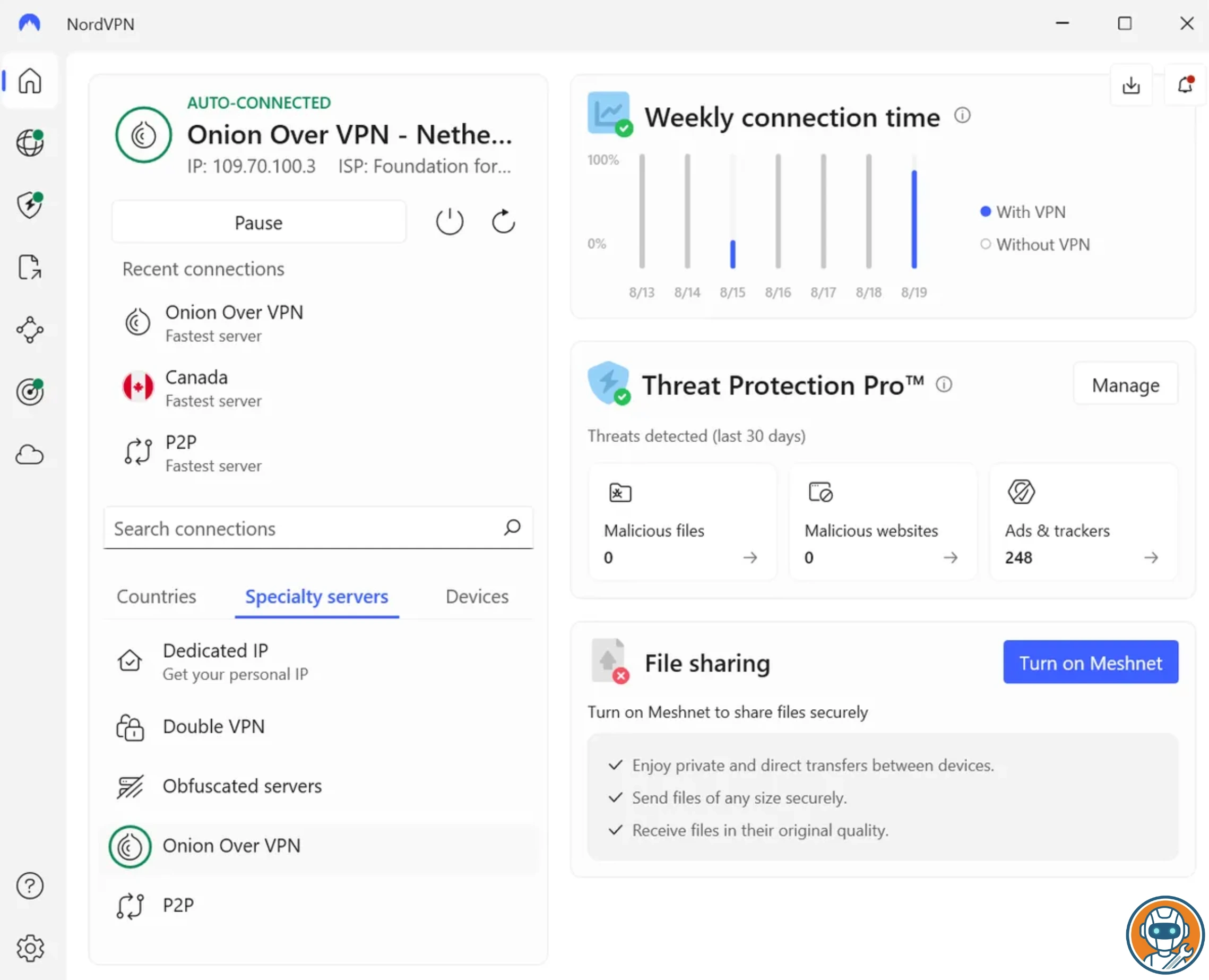Turn on Meshnet for file sharing
Image resolution: width=1209 pixels, height=980 pixels.
coord(1090,662)
